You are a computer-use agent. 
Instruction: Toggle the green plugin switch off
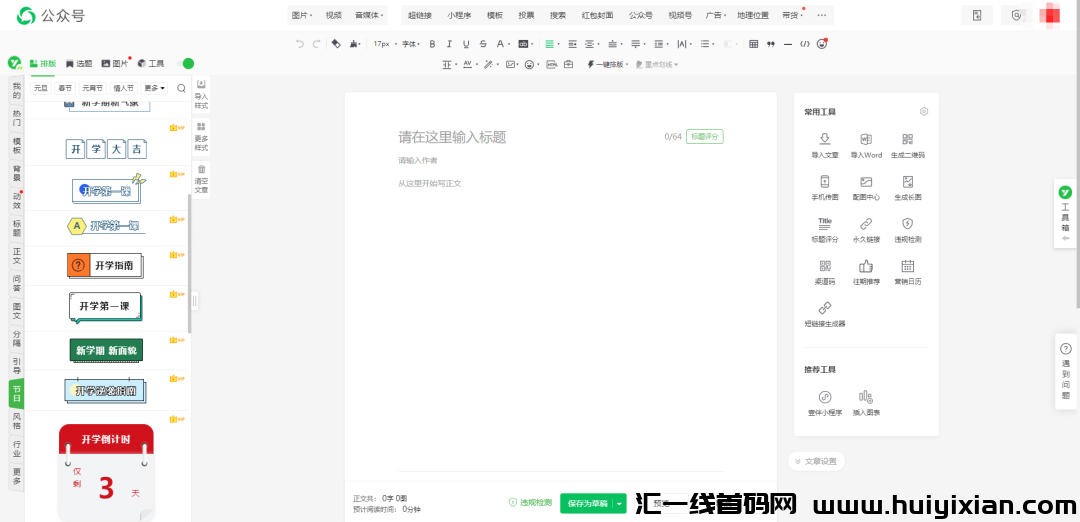tap(184, 63)
